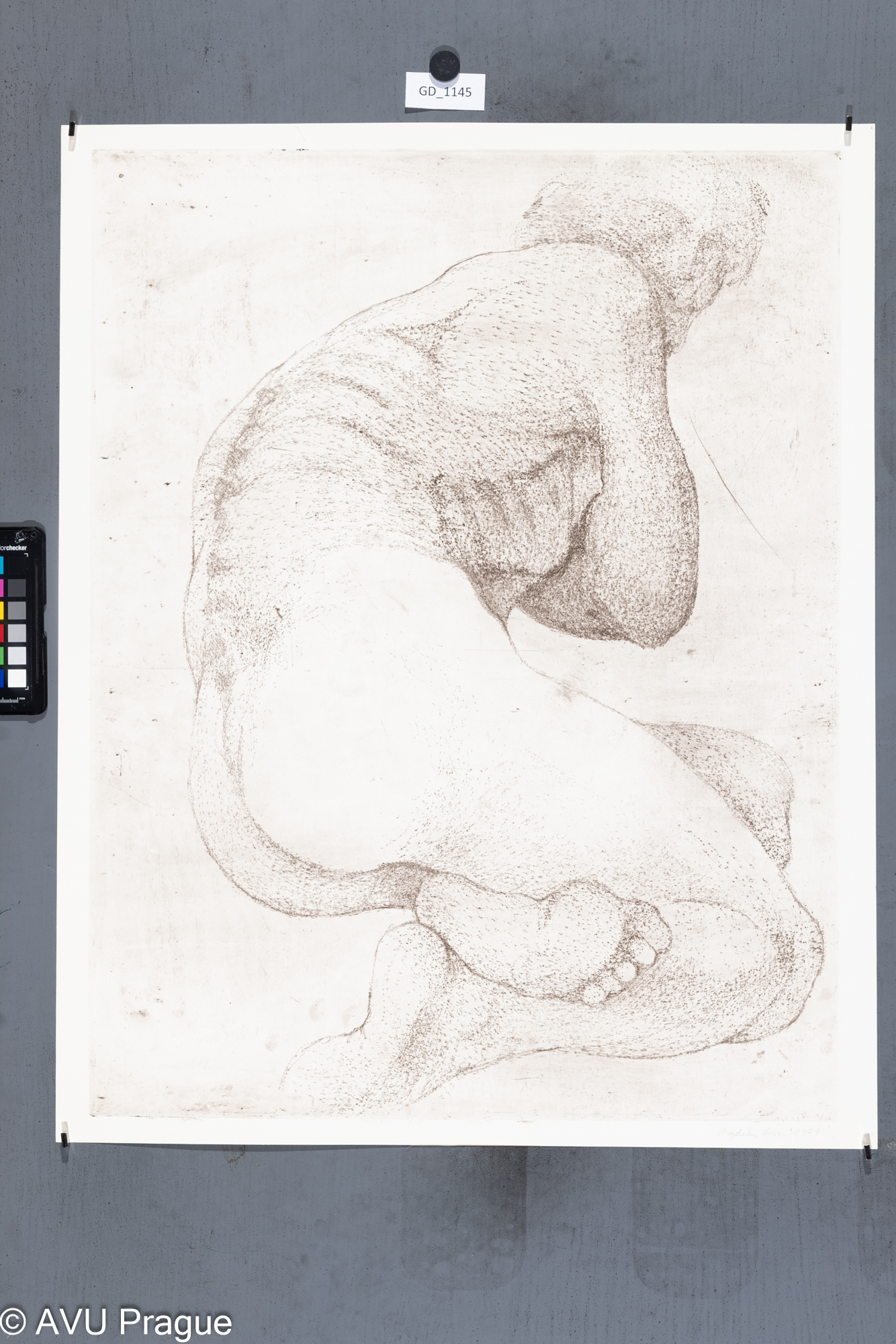896x1344 pixels.
Task: Pick the yellow patch on the colorchecker
Action: [2, 610]
